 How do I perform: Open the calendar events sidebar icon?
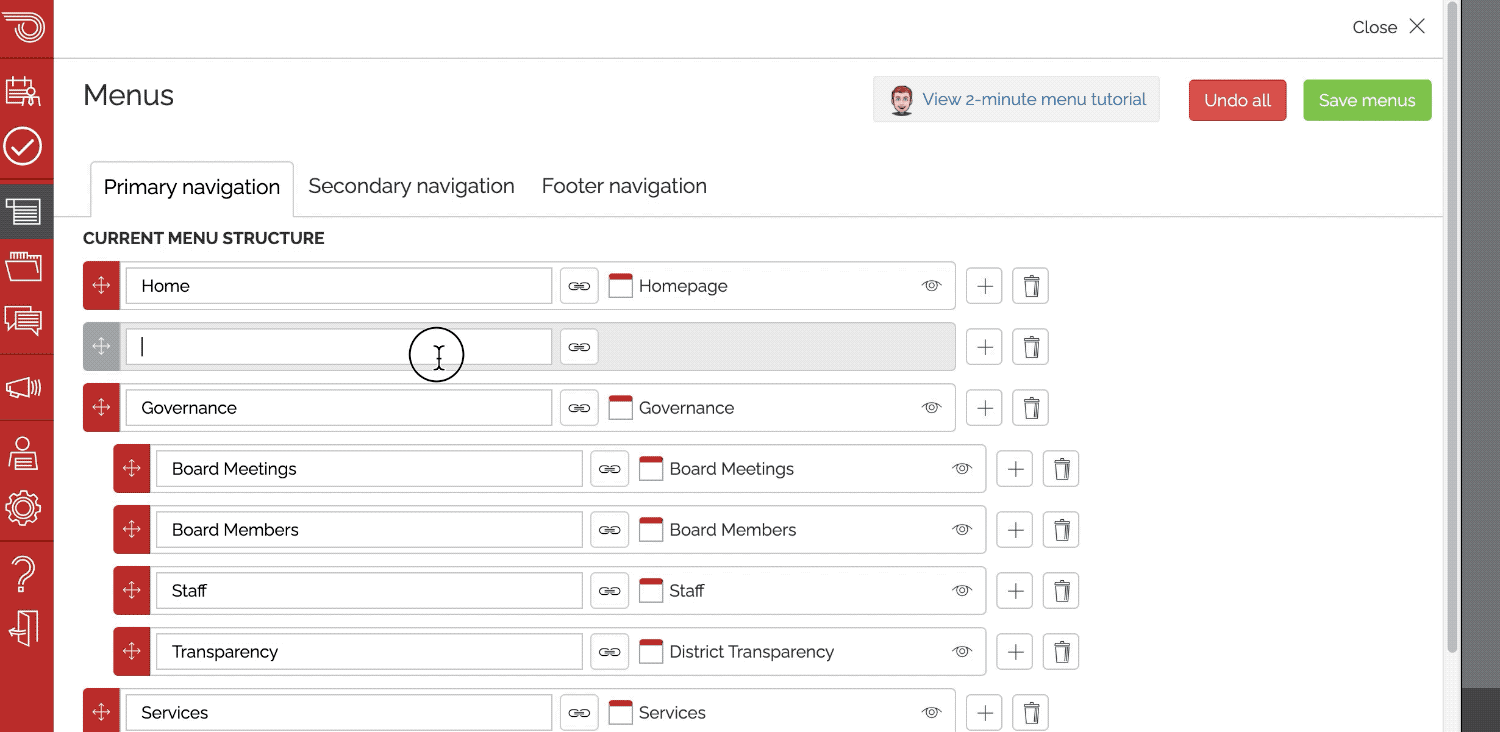coord(23,91)
